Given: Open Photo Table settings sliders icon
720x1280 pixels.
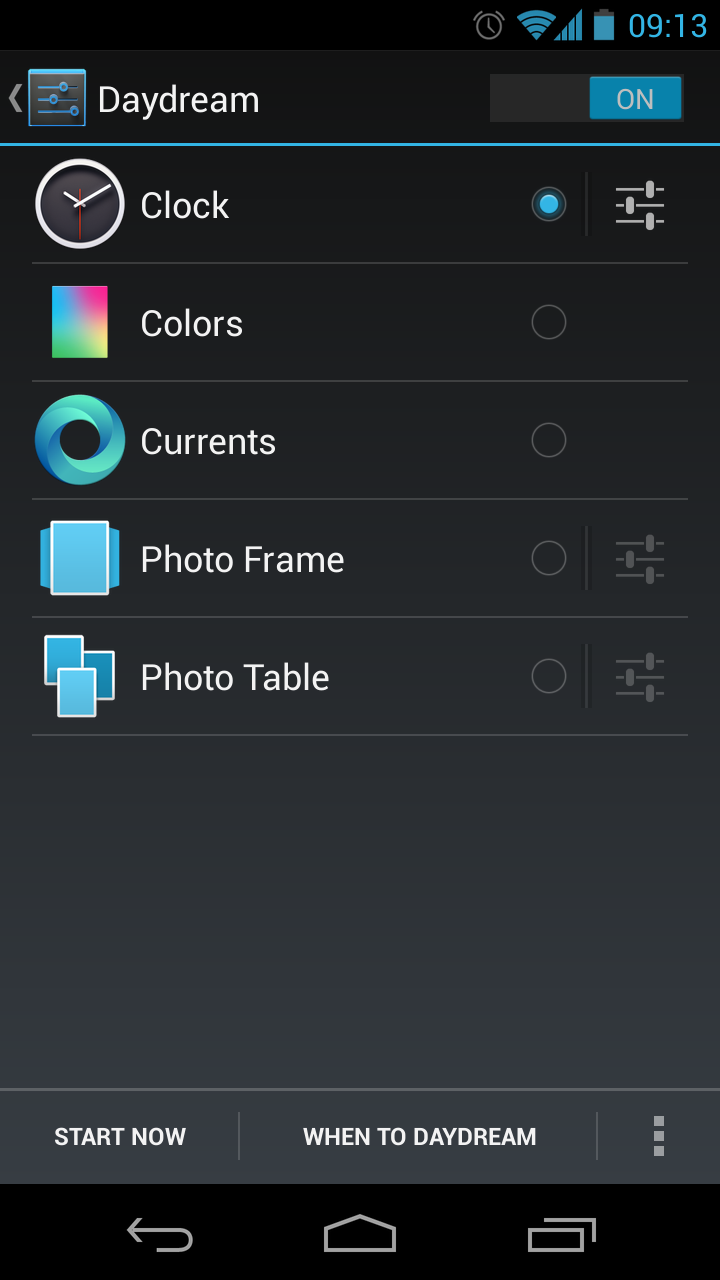Looking at the screenshot, I should (640, 677).
